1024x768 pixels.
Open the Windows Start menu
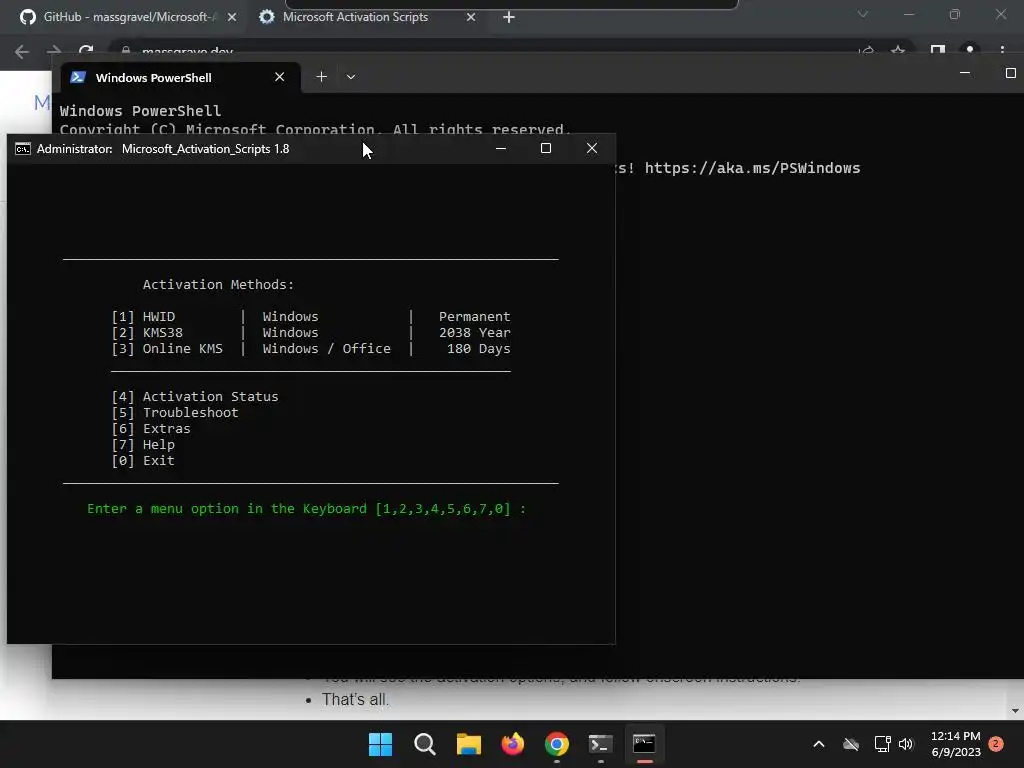click(380, 744)
